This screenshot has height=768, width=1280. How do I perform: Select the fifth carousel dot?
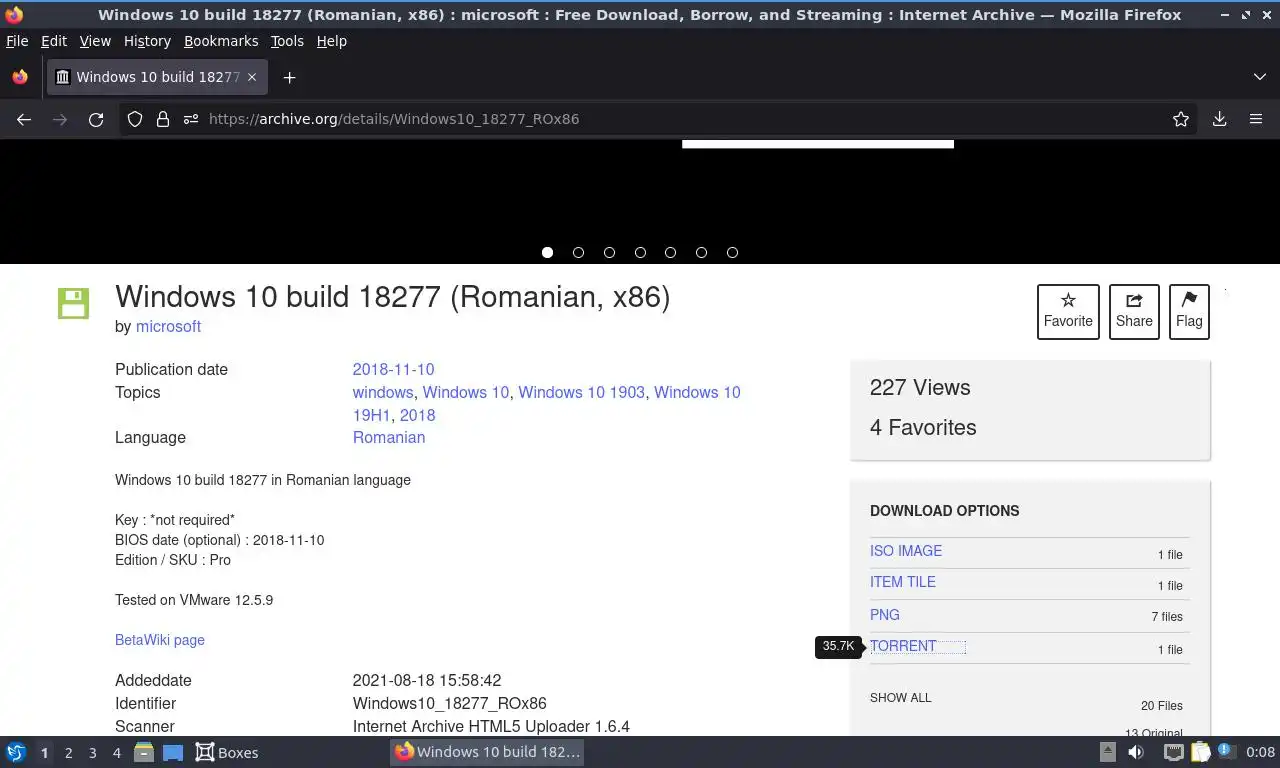[670, 252]
